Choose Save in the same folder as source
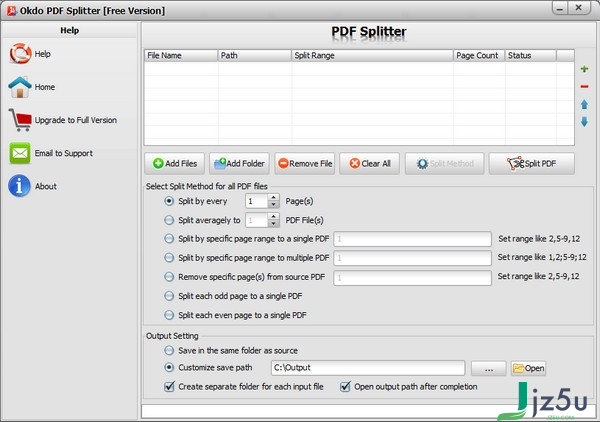This screenshot has width=600, height=422. [169, 350]
